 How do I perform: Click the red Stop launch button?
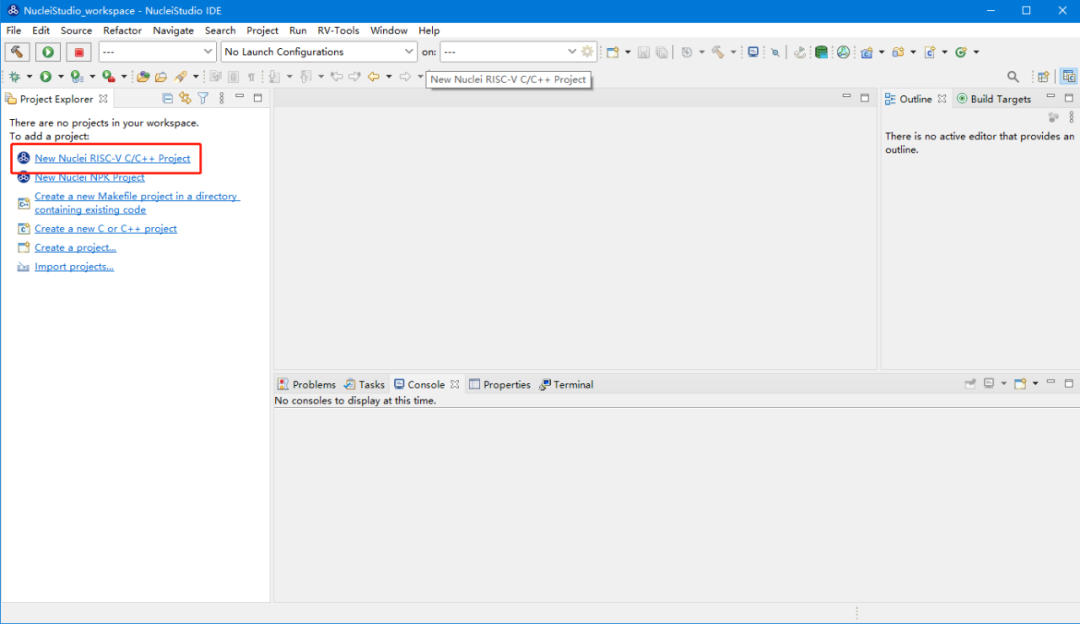79,52
